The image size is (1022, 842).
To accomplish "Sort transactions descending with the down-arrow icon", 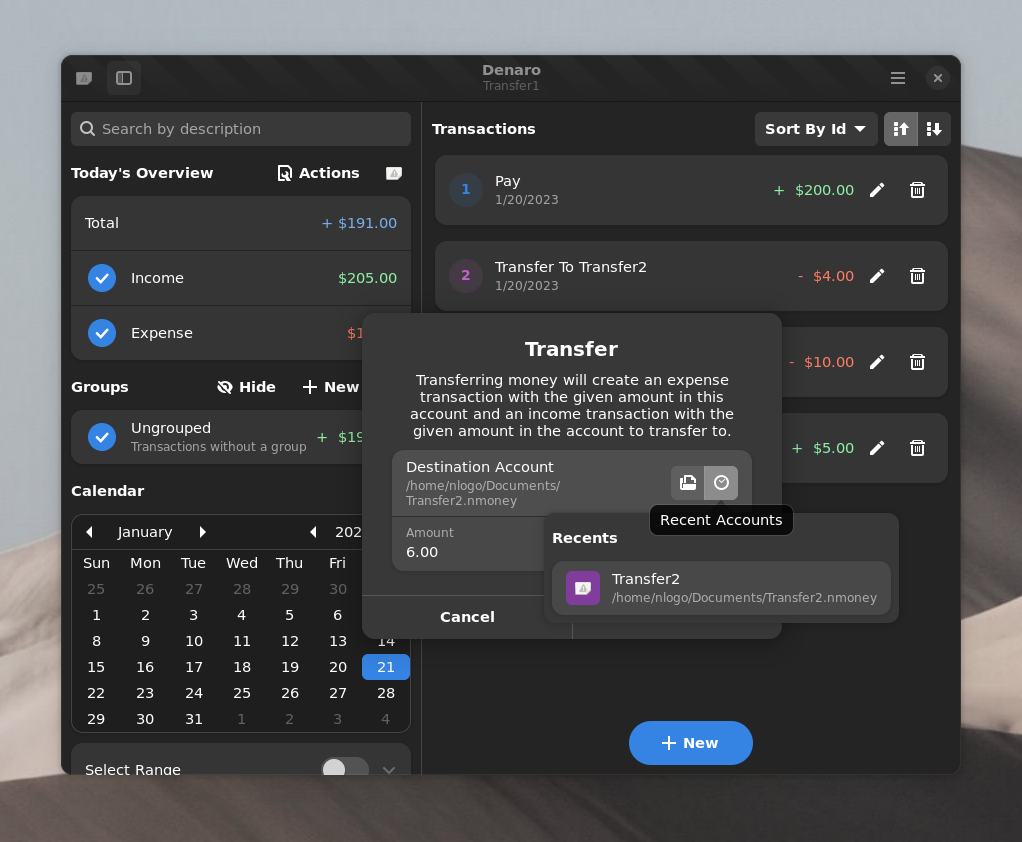I will tap(934, 129).
